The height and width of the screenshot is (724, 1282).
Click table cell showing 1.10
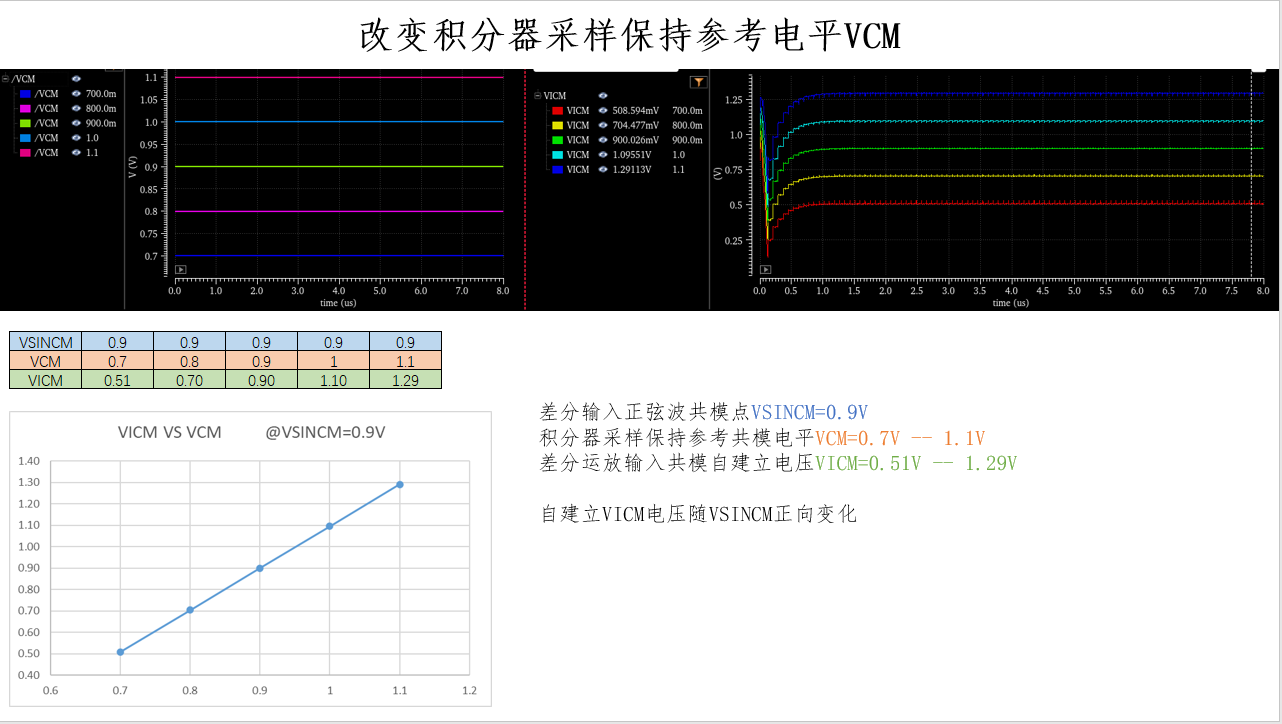(x=333, y=380)
